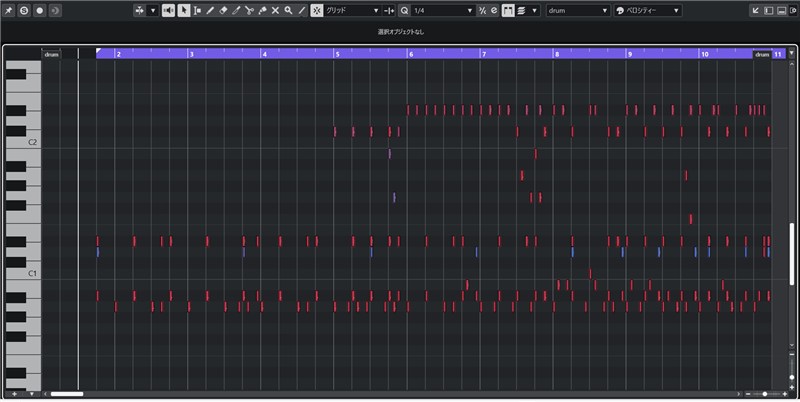800x402 pixels.
Task: Toggle Acoustic Feedback speaker icon
Action: [x=168, y=10]
